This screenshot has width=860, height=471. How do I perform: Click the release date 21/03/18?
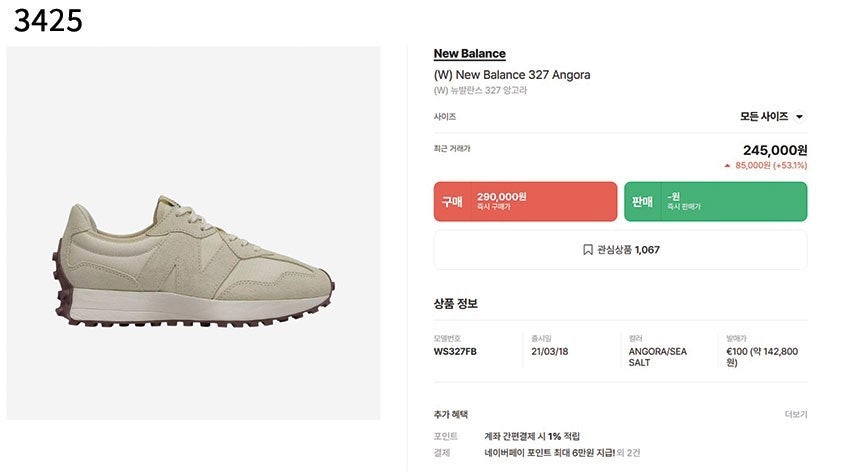pos(550,351)
